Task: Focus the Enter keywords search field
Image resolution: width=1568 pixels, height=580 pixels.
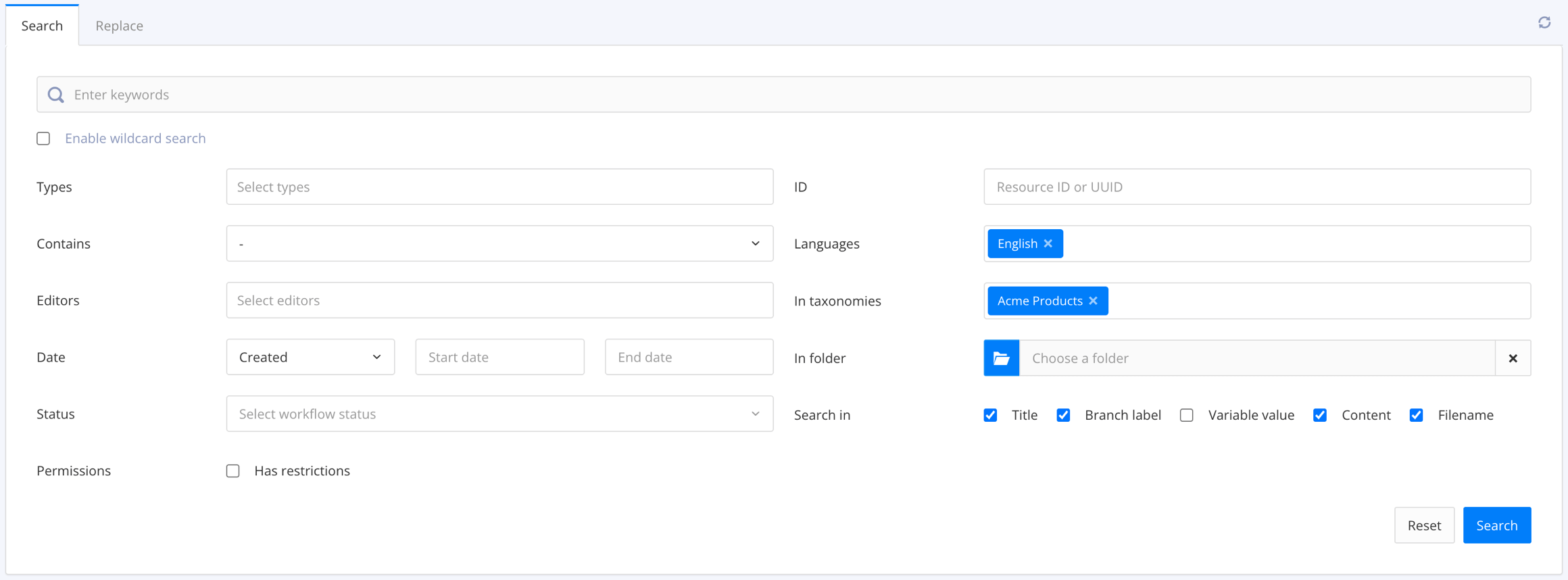Action: (783, 95)
